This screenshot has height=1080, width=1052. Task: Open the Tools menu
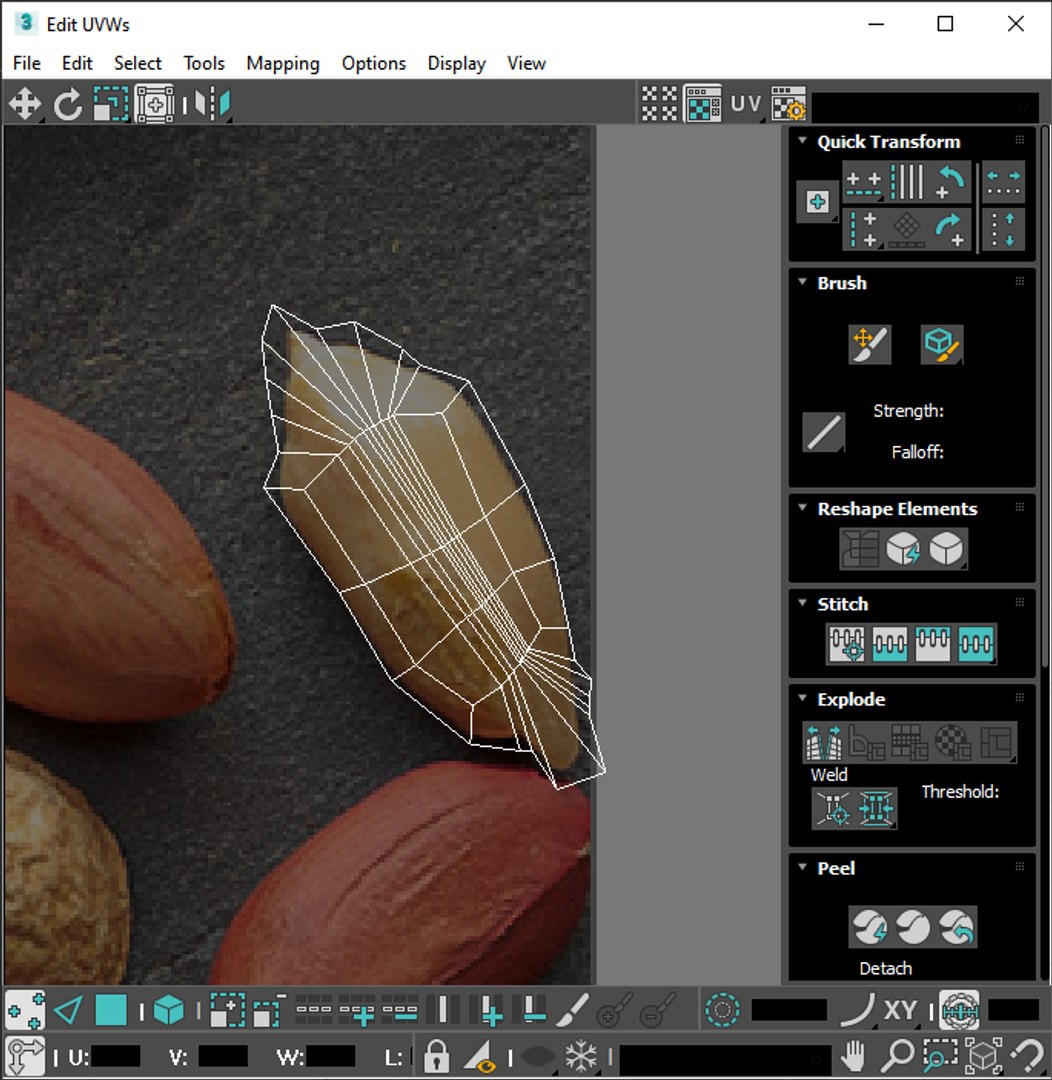[x=204, y=63]
